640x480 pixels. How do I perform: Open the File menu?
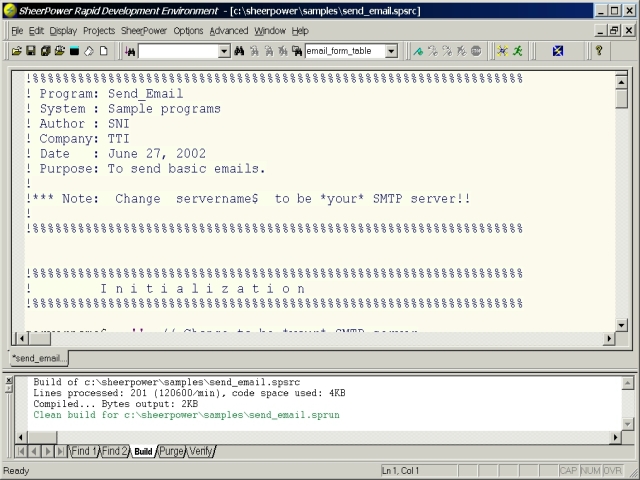pyautogui.click(x=17, y=31)
